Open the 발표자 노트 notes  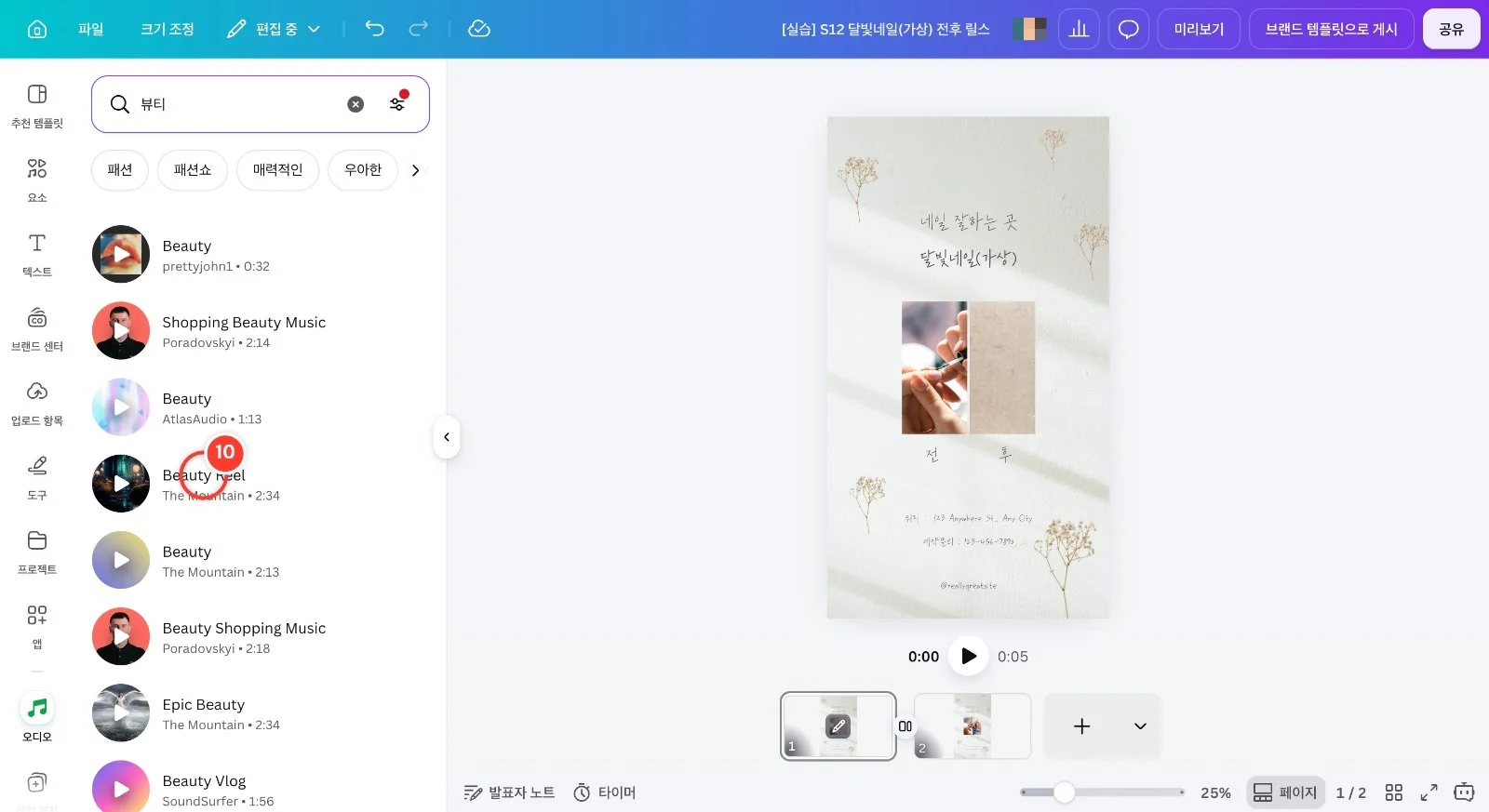[x=509, y=792]
